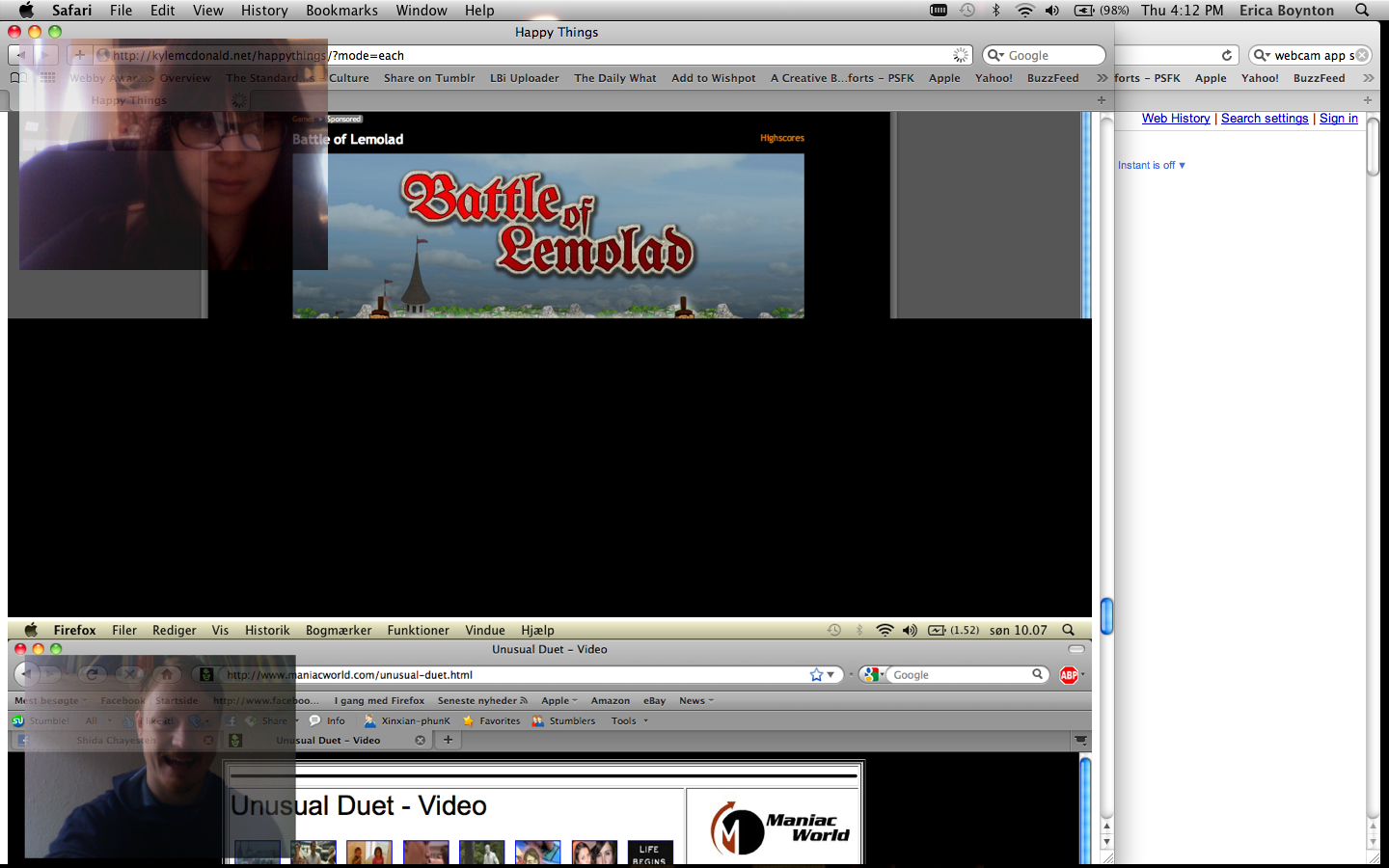Image resolution: width=1389 pixels, height=868 pixels.
Task: Open the Add to Wishpot bookmark
Action: tap(714, 78)
